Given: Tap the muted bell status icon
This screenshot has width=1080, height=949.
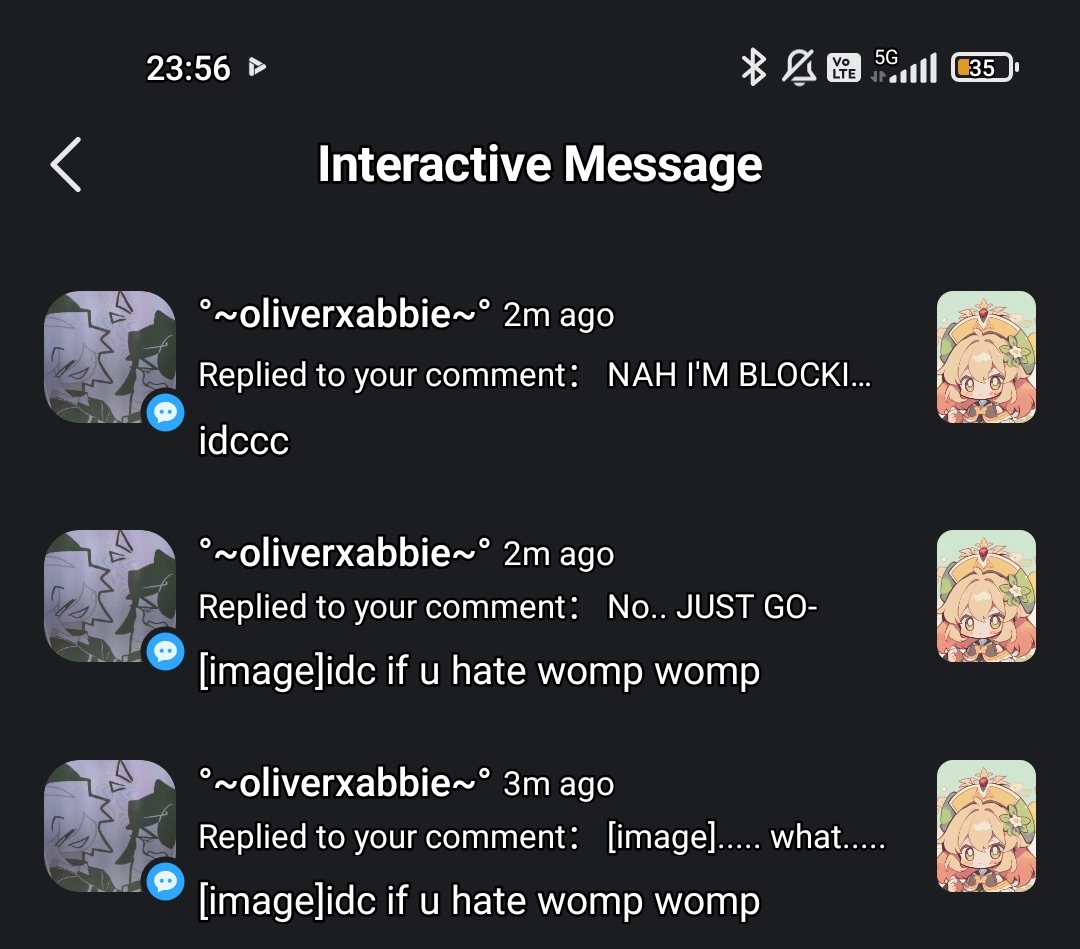Looking at the screenshot, I should [x=799, y=67].
